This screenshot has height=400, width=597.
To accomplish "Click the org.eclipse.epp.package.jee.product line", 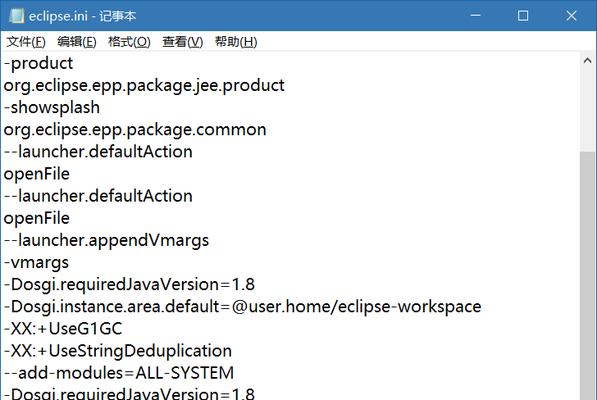I will pos(144,86).
